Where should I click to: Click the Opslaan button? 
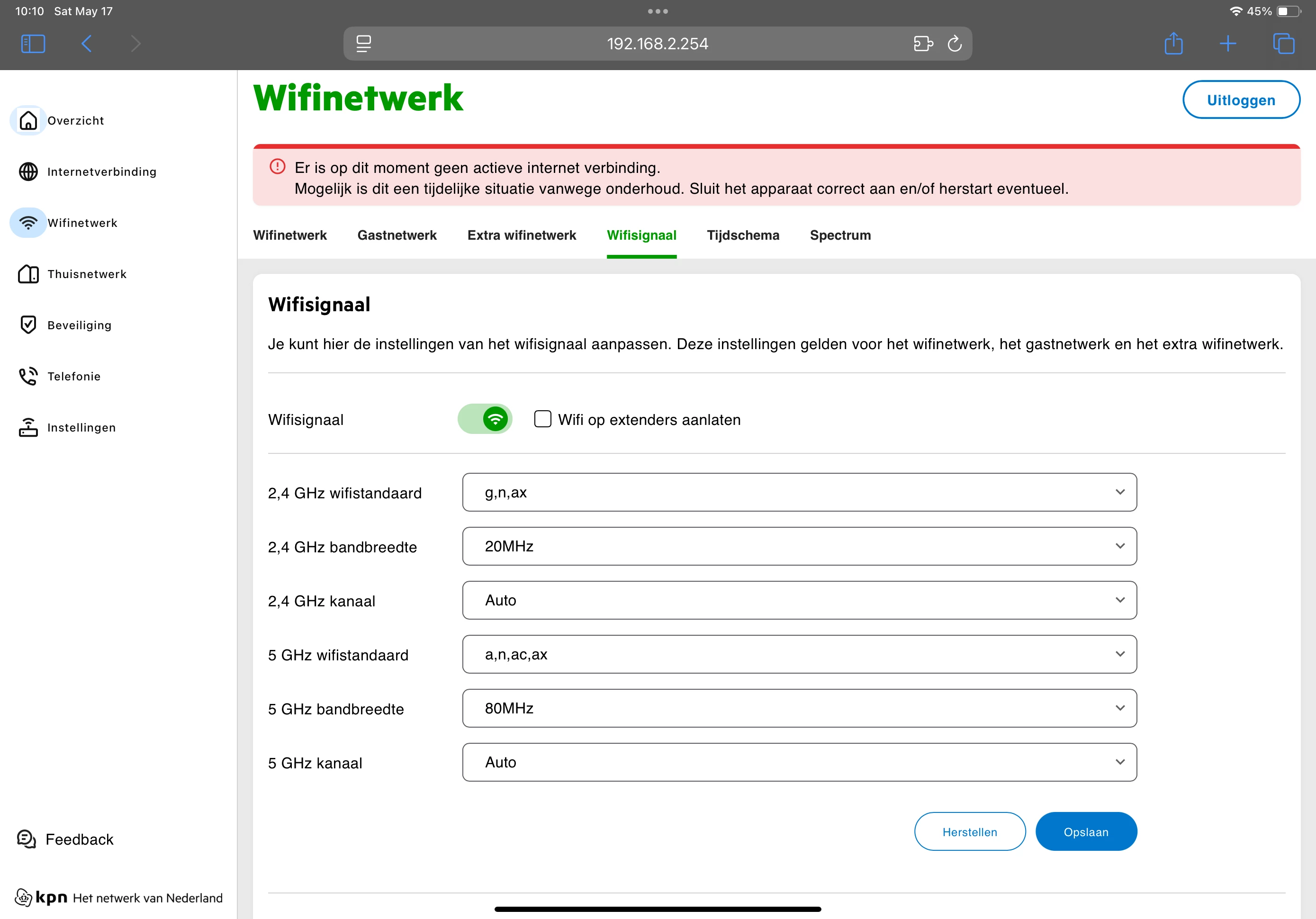(x=1086, y=832)
